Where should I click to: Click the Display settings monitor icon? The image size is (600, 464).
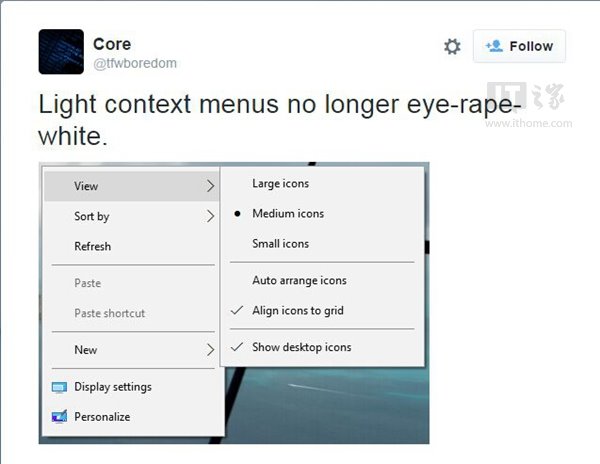point(59,387)
